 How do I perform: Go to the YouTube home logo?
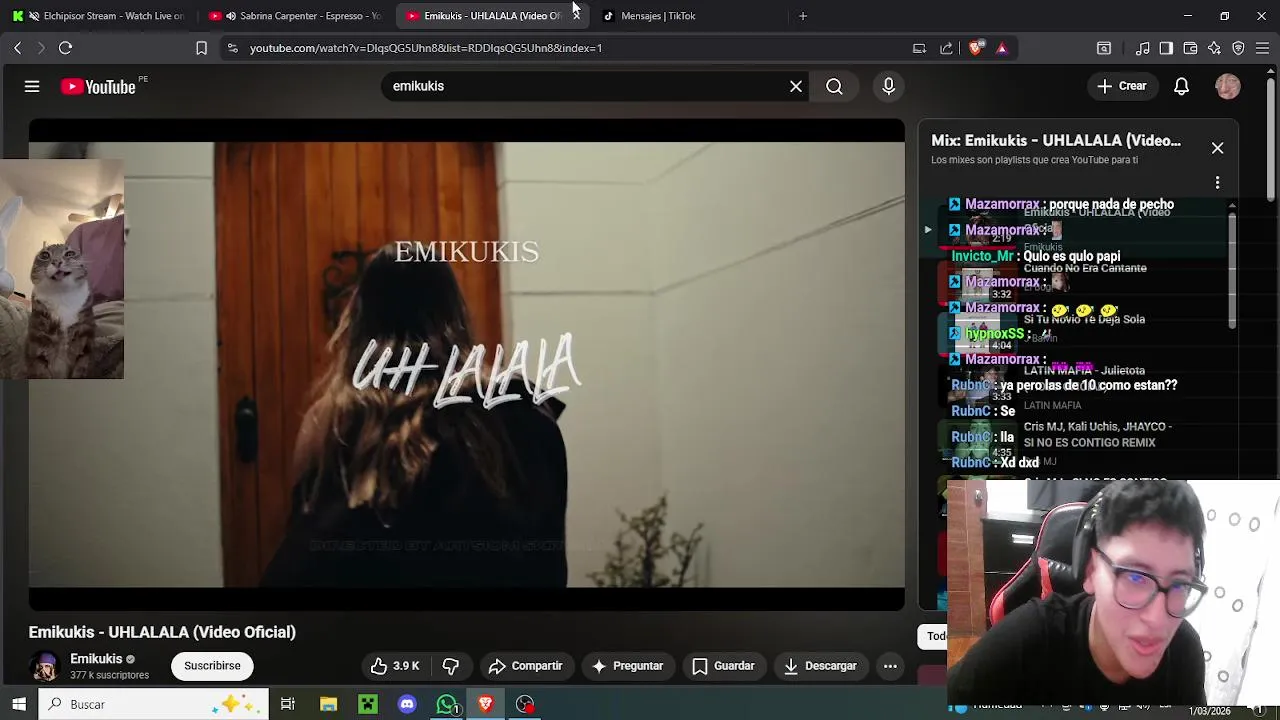click(98, 87)
